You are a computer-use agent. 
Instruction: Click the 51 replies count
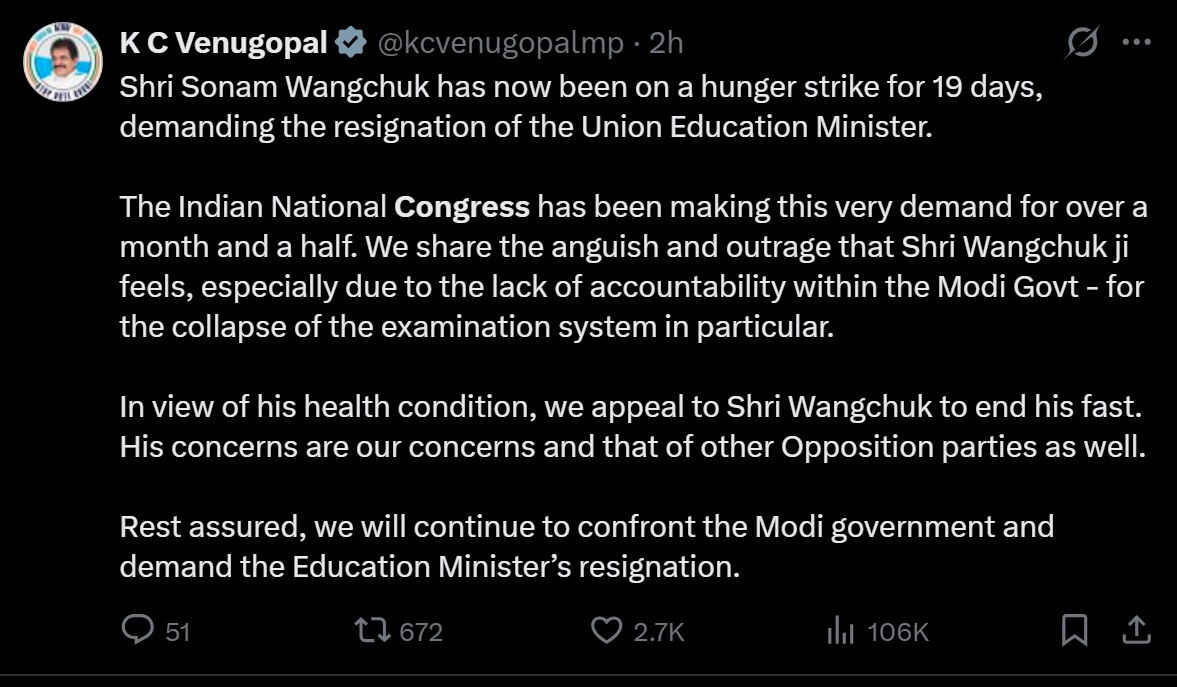pos(178,631)
